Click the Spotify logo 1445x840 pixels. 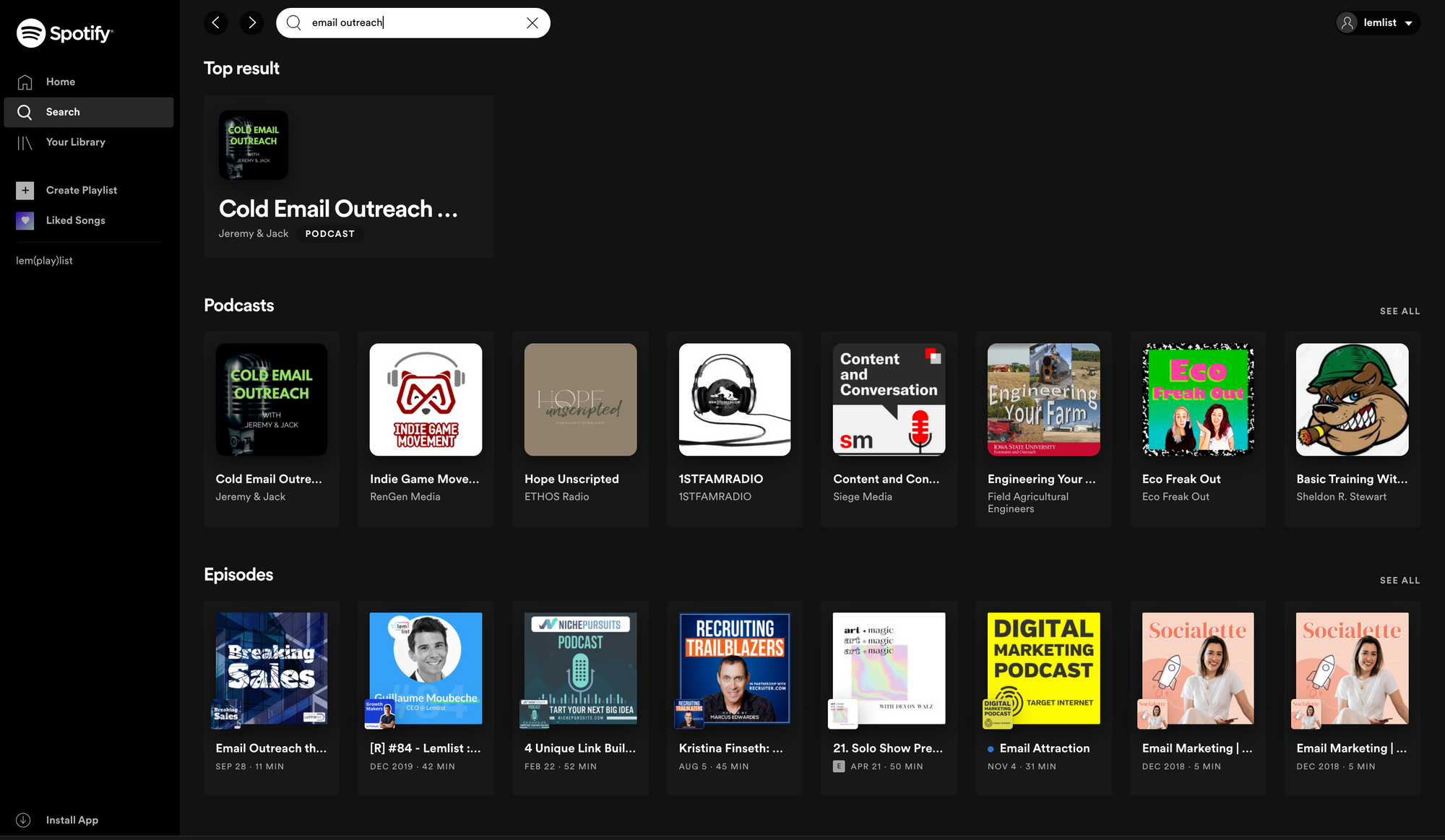coord(64,33)
